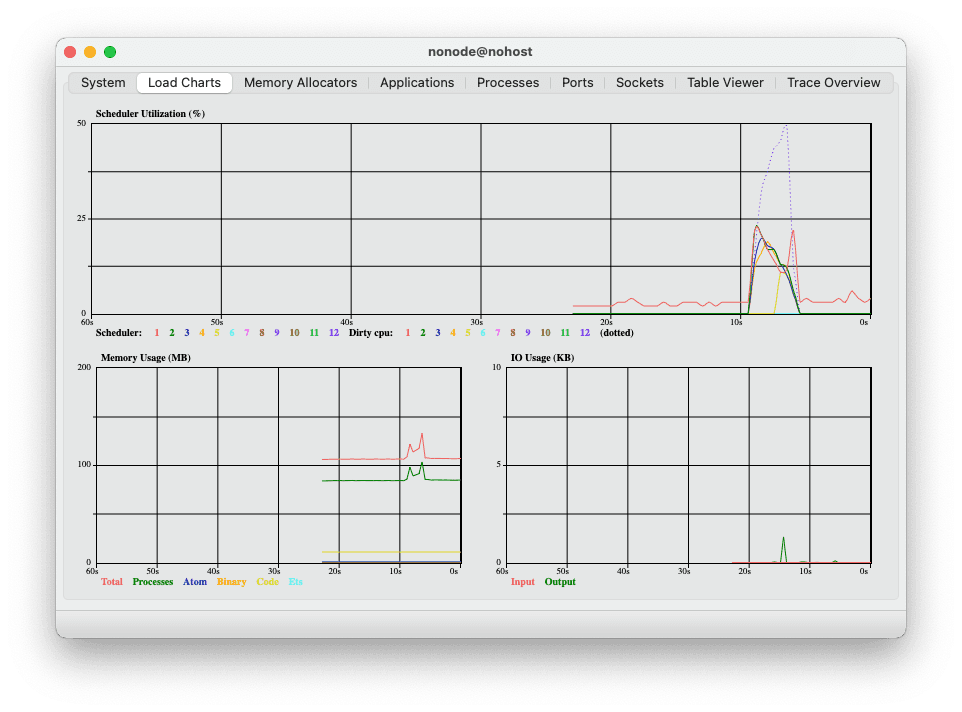
Task: Select the Load Charts tab
Action: pos(184,83)
